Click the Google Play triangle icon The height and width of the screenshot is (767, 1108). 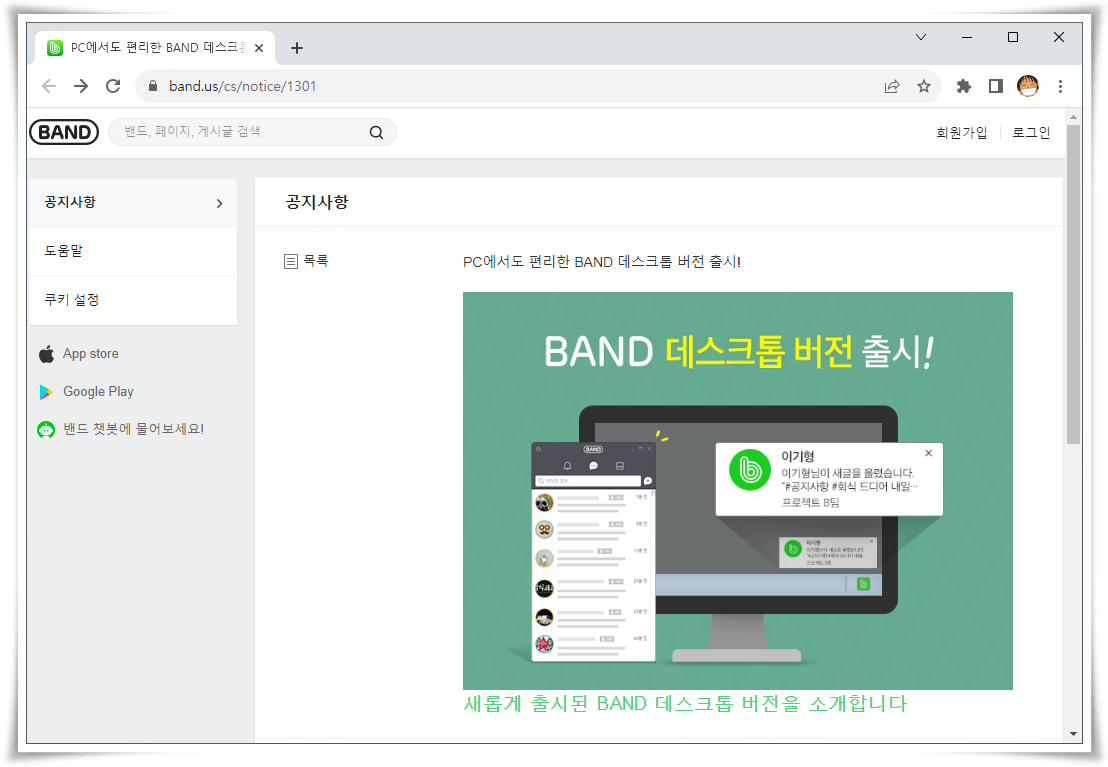47,392
